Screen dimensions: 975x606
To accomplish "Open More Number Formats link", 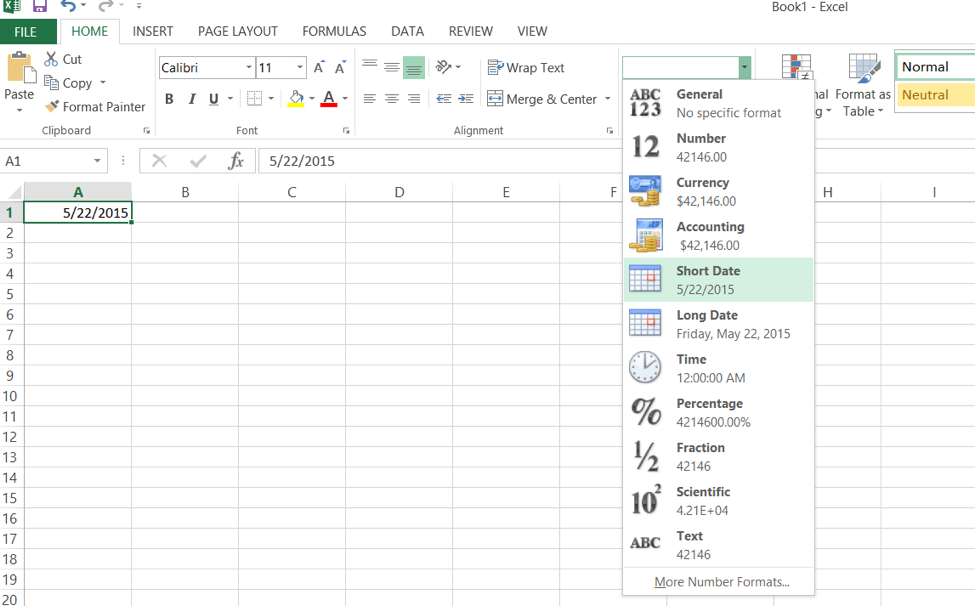I will 722,582.
